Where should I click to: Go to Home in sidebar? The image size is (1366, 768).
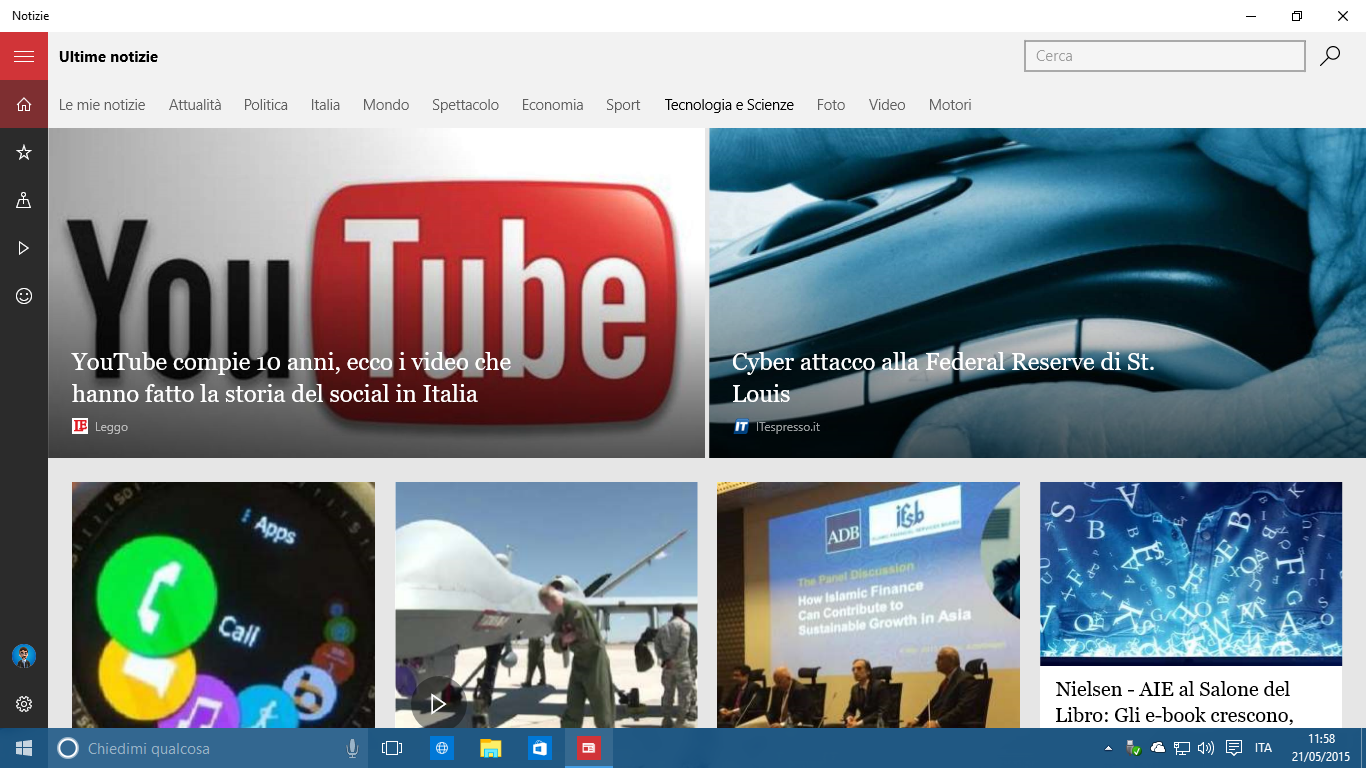point(24,104)
